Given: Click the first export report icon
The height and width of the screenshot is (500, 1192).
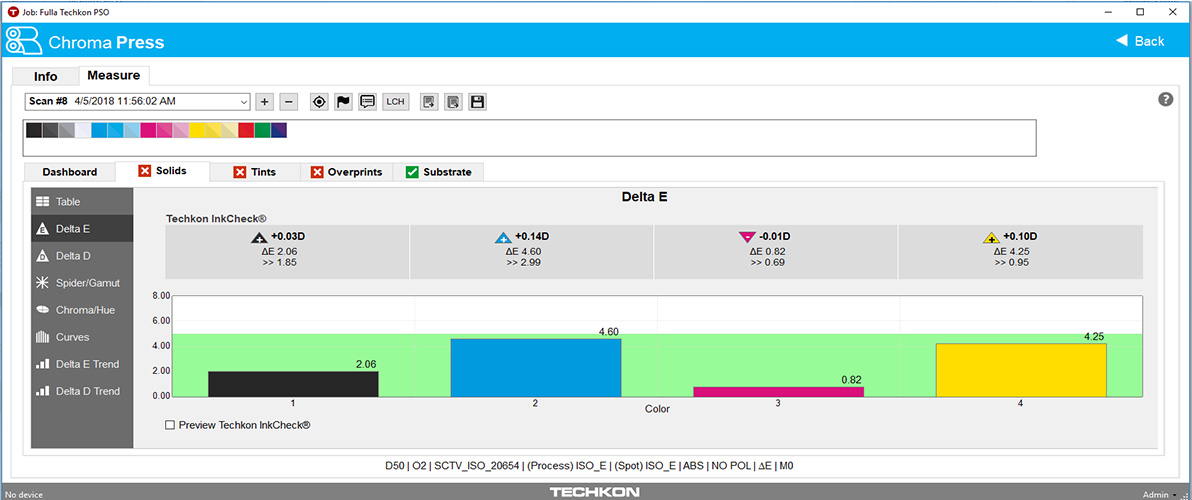Looking at the screenshot, I should coord(429,102).
